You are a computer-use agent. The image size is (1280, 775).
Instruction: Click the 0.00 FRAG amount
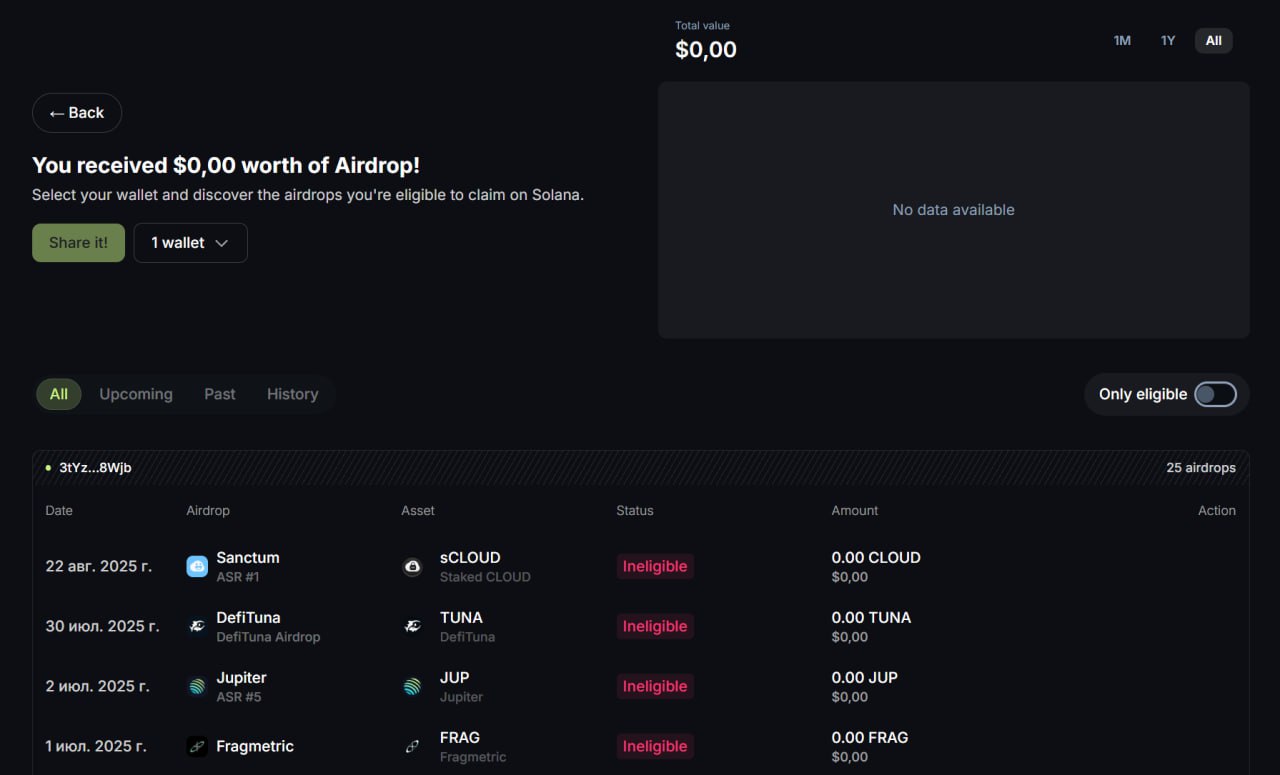[x=870, y=738]
